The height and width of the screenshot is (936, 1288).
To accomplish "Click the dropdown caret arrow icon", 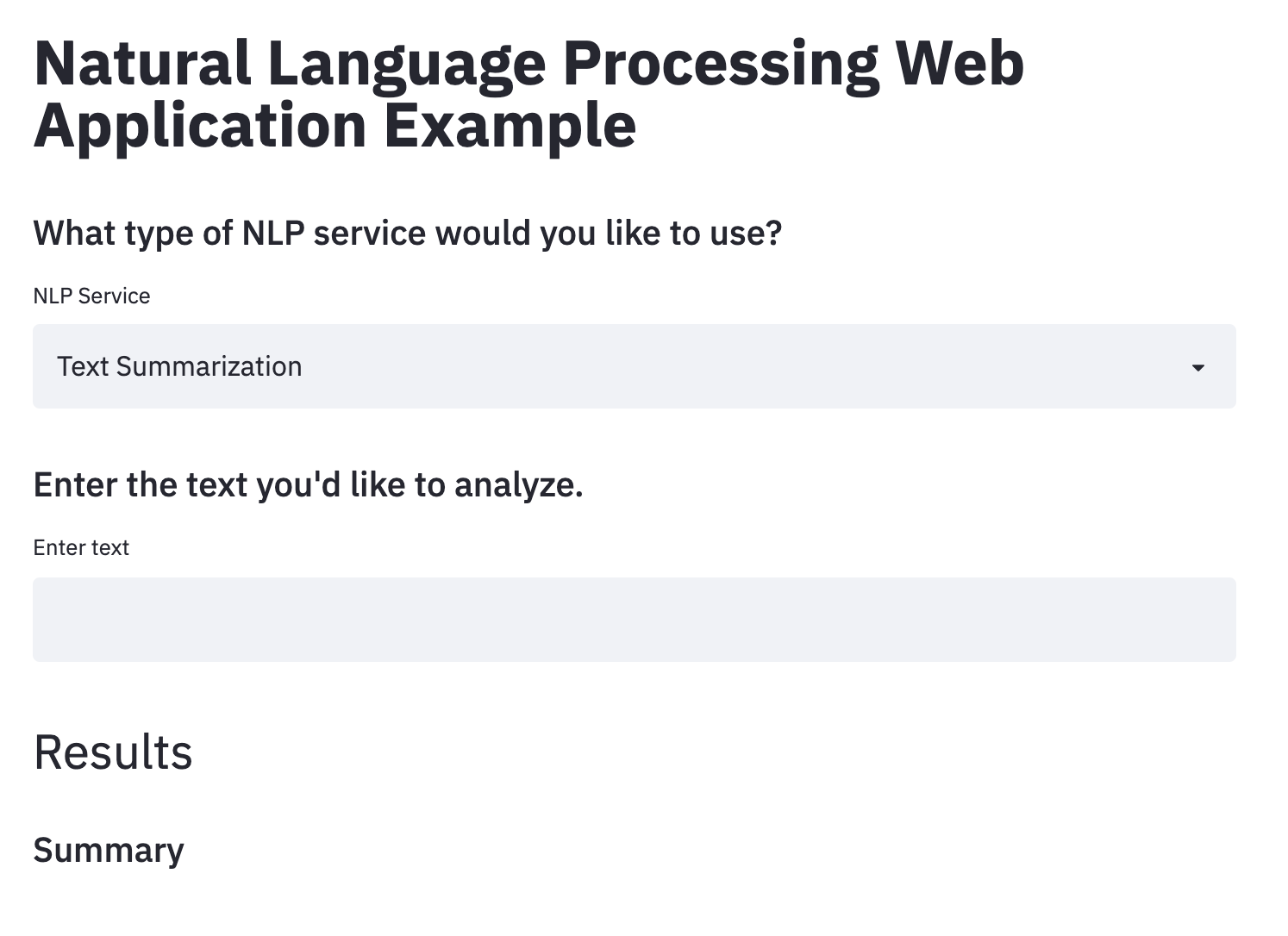I will [x=1197, y=368].
